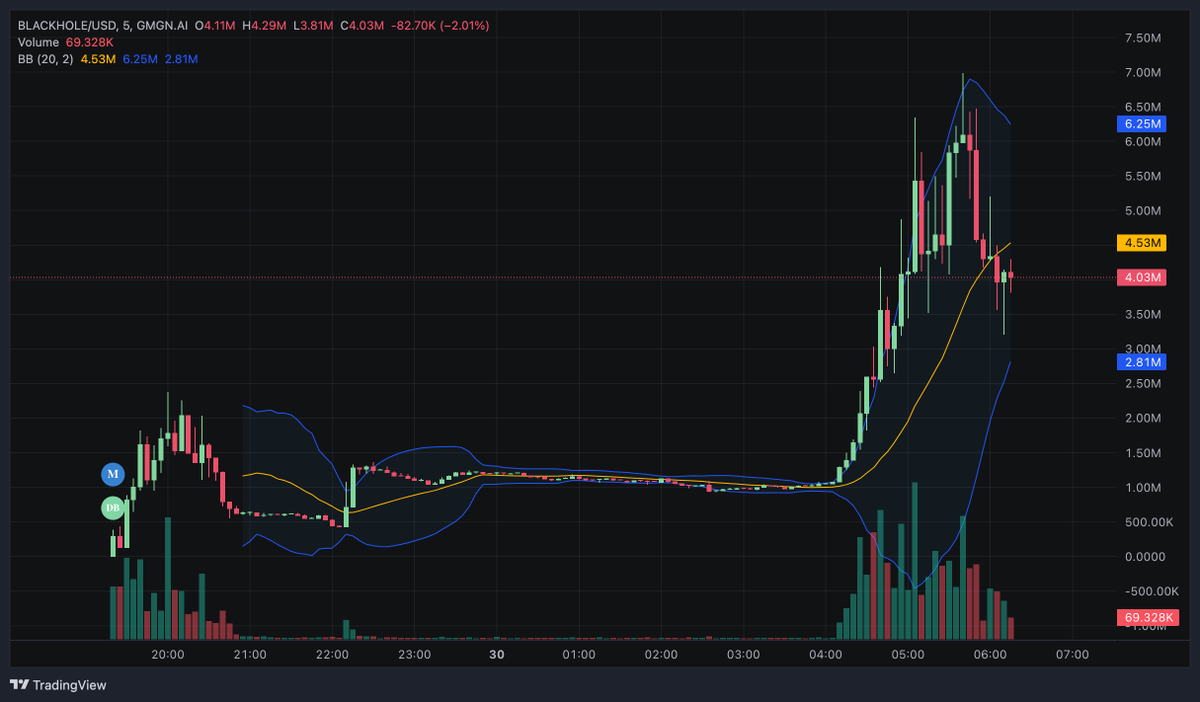Click the blue 2.81M lower band price tag
The image size is (1200, 702).
(x=1141, y=362)
